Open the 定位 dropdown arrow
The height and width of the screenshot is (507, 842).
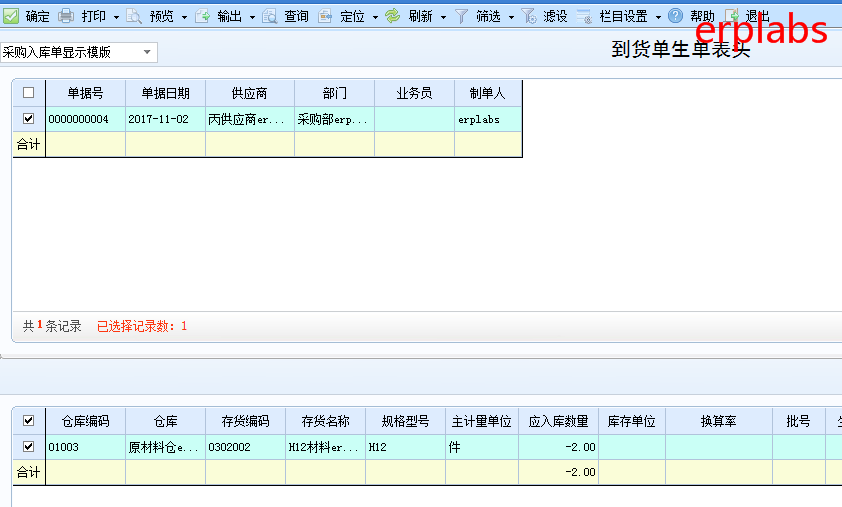(x=375, y=17)
